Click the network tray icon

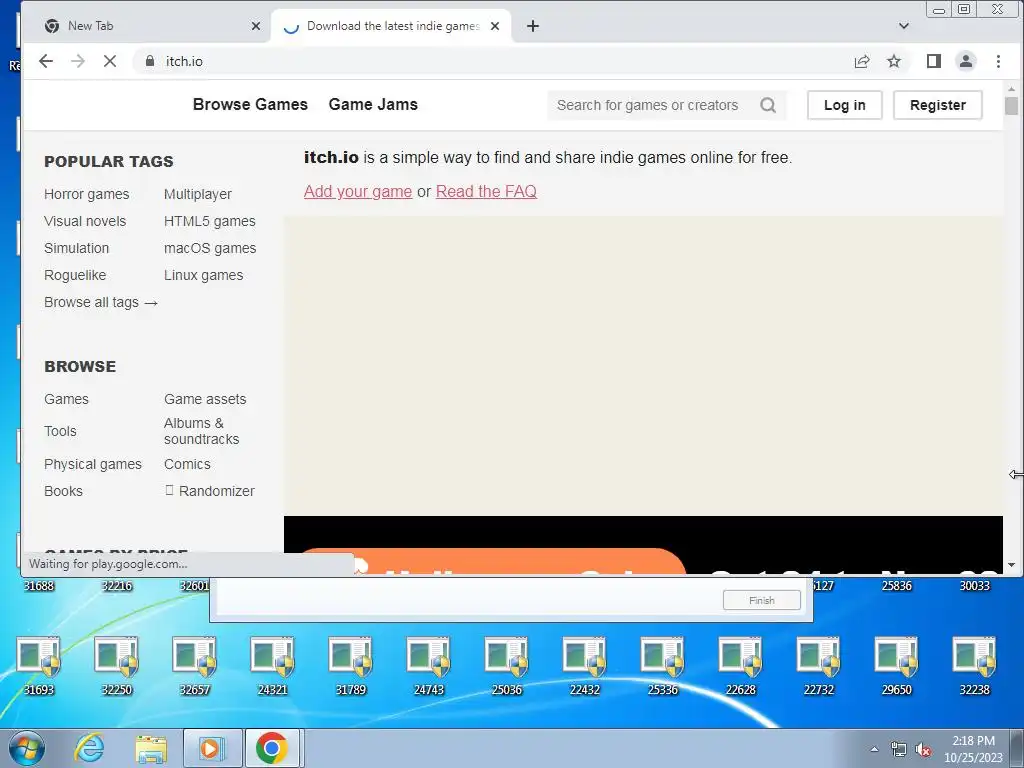click(899, 750)
